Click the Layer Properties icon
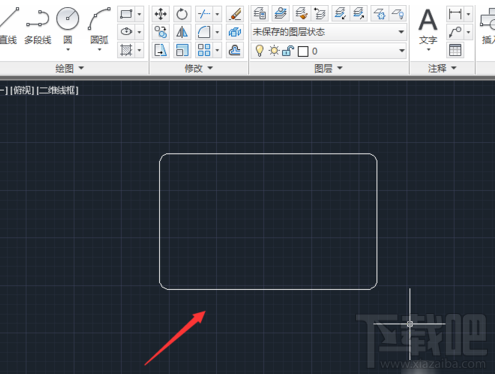The height and width of the screenshot is (374, 495). pos(260,14)
